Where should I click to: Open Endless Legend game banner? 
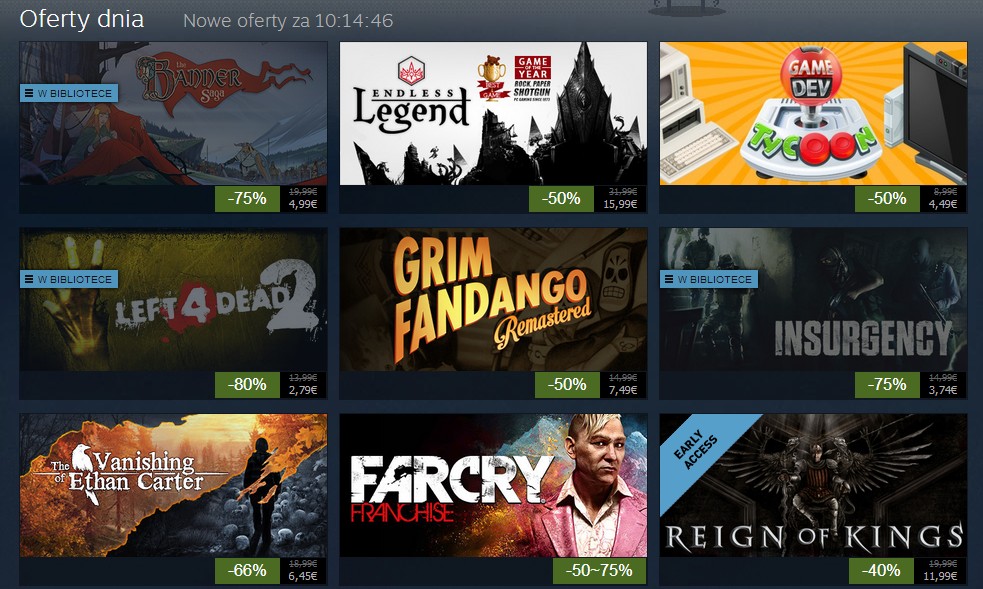coord(493,113)
